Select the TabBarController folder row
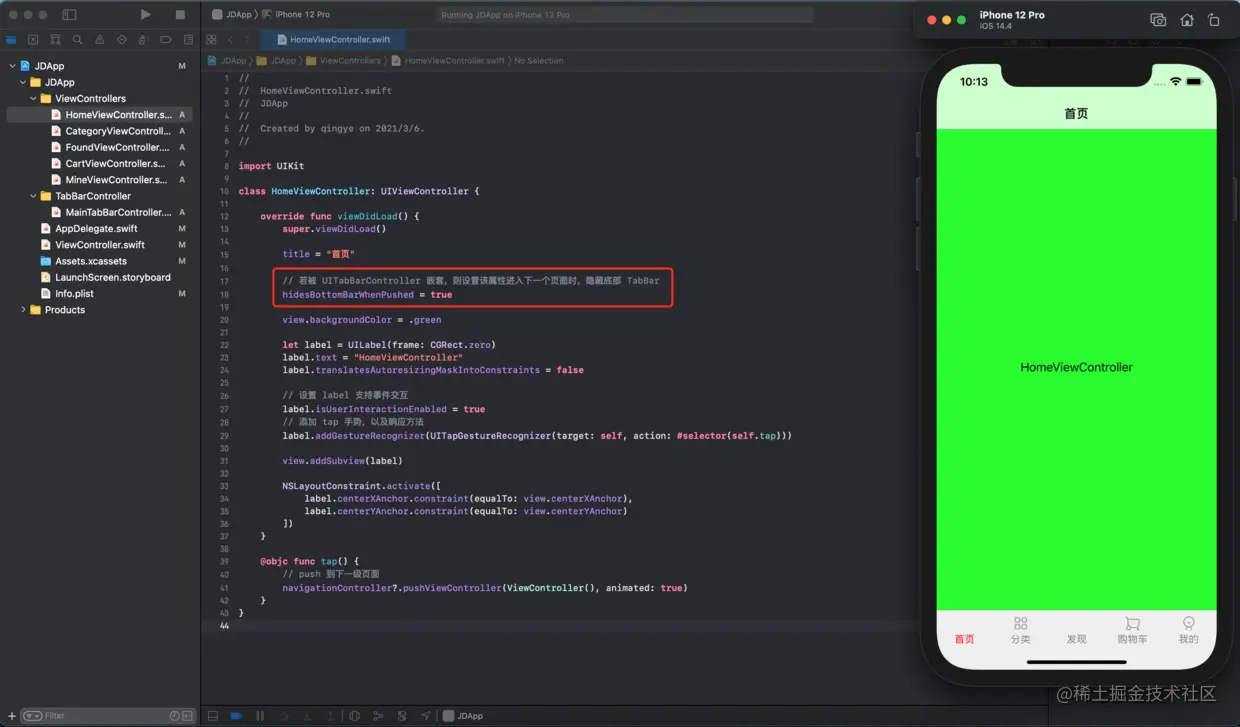 100,196
